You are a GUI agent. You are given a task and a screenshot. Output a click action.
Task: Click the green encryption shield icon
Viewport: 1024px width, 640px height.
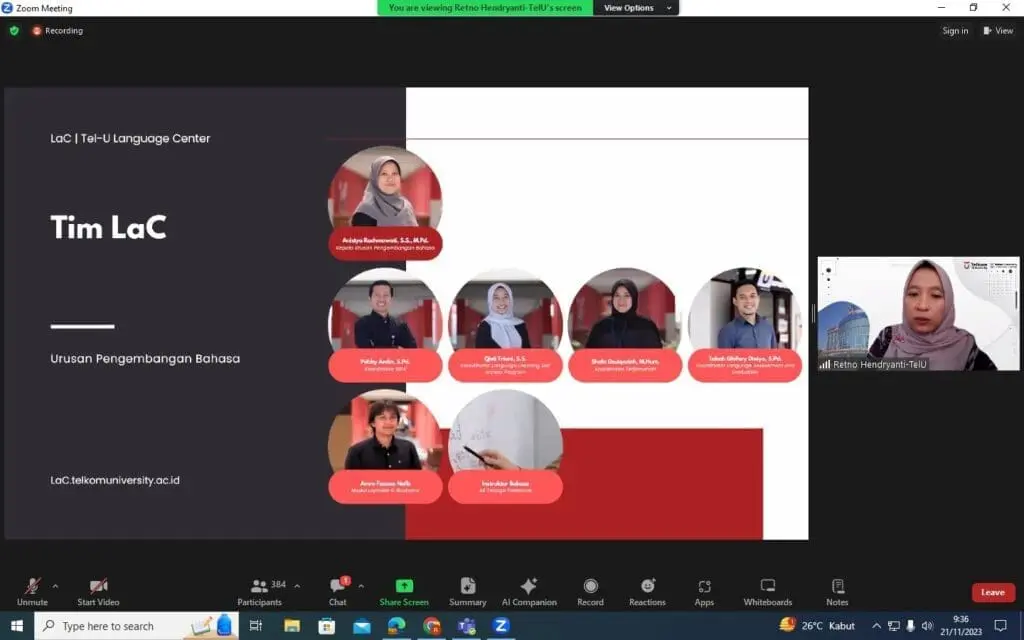[14, 31]
